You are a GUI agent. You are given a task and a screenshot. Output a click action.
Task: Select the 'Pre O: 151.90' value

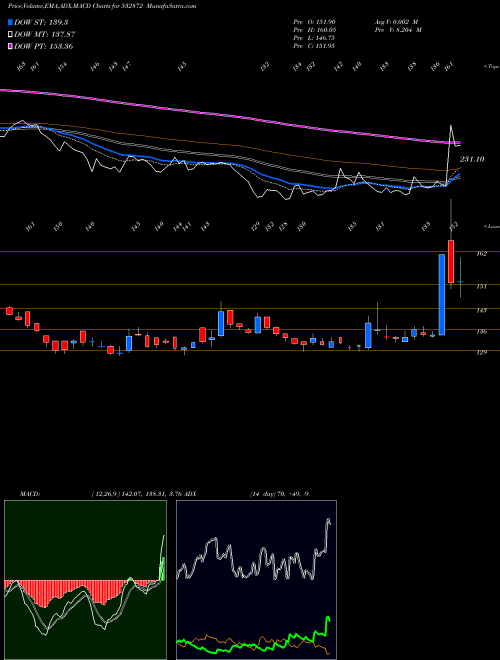click(314, 22)
